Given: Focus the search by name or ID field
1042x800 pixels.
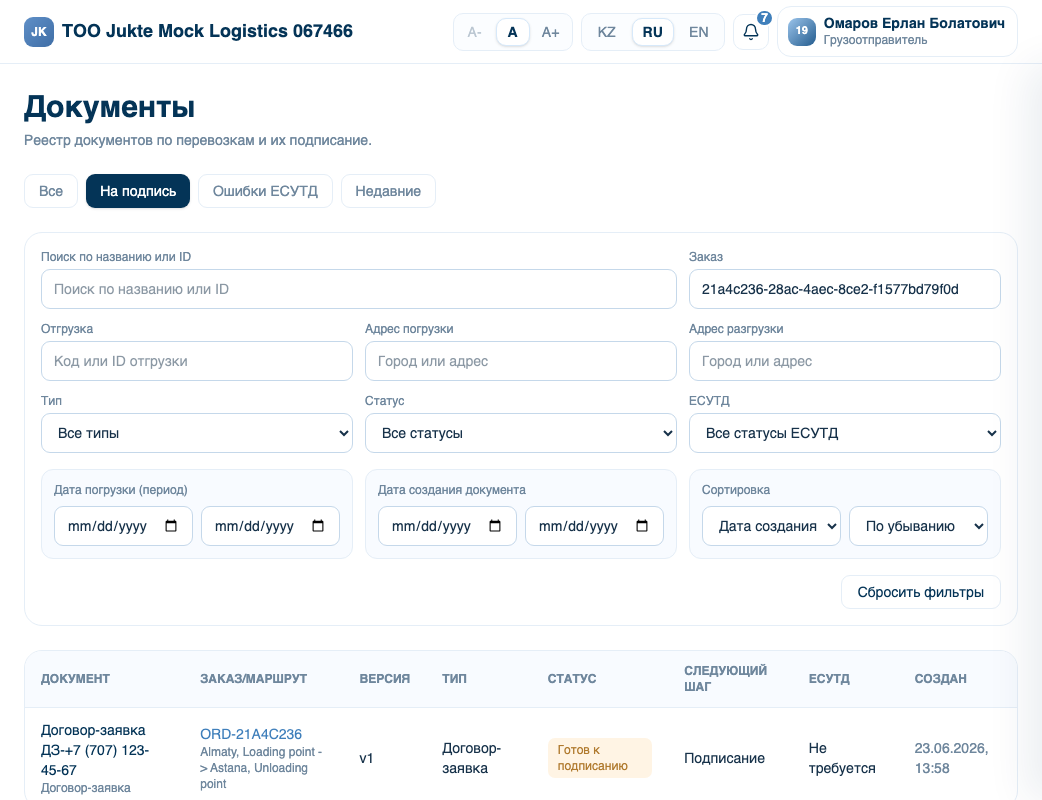Looking at the screenshot, I should tap(359, 289).
